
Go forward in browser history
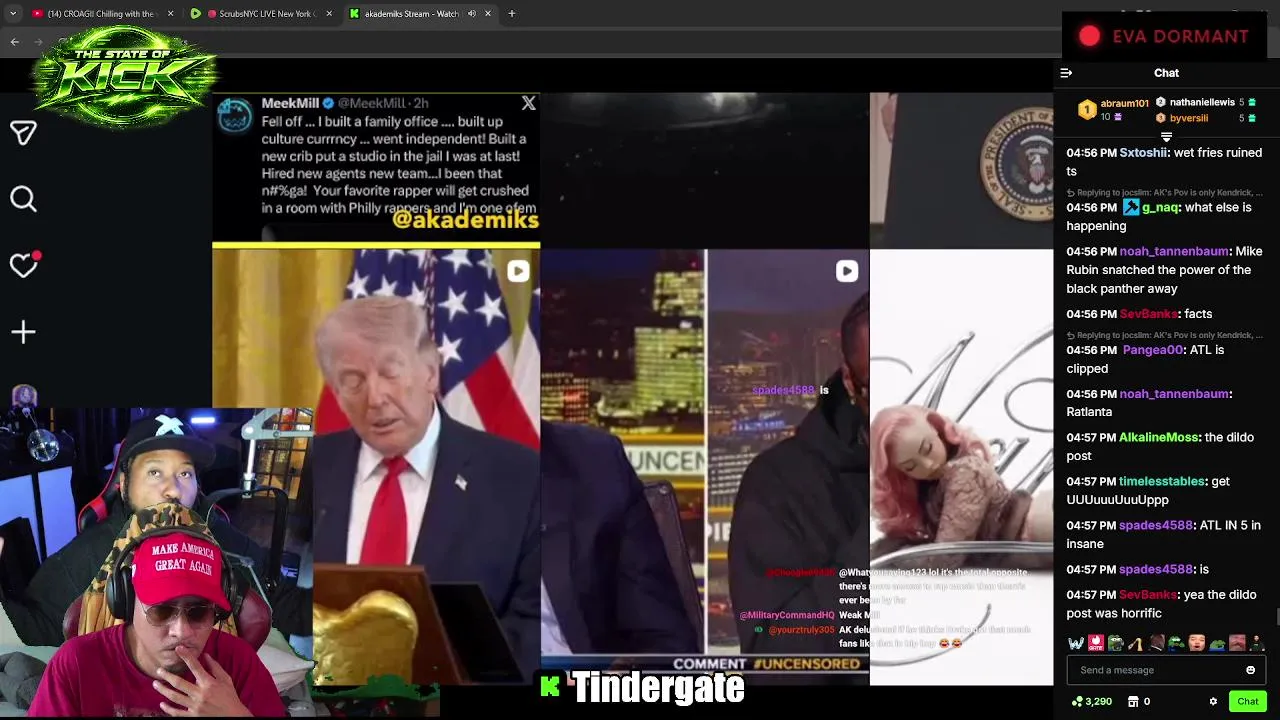click(40, 41)
